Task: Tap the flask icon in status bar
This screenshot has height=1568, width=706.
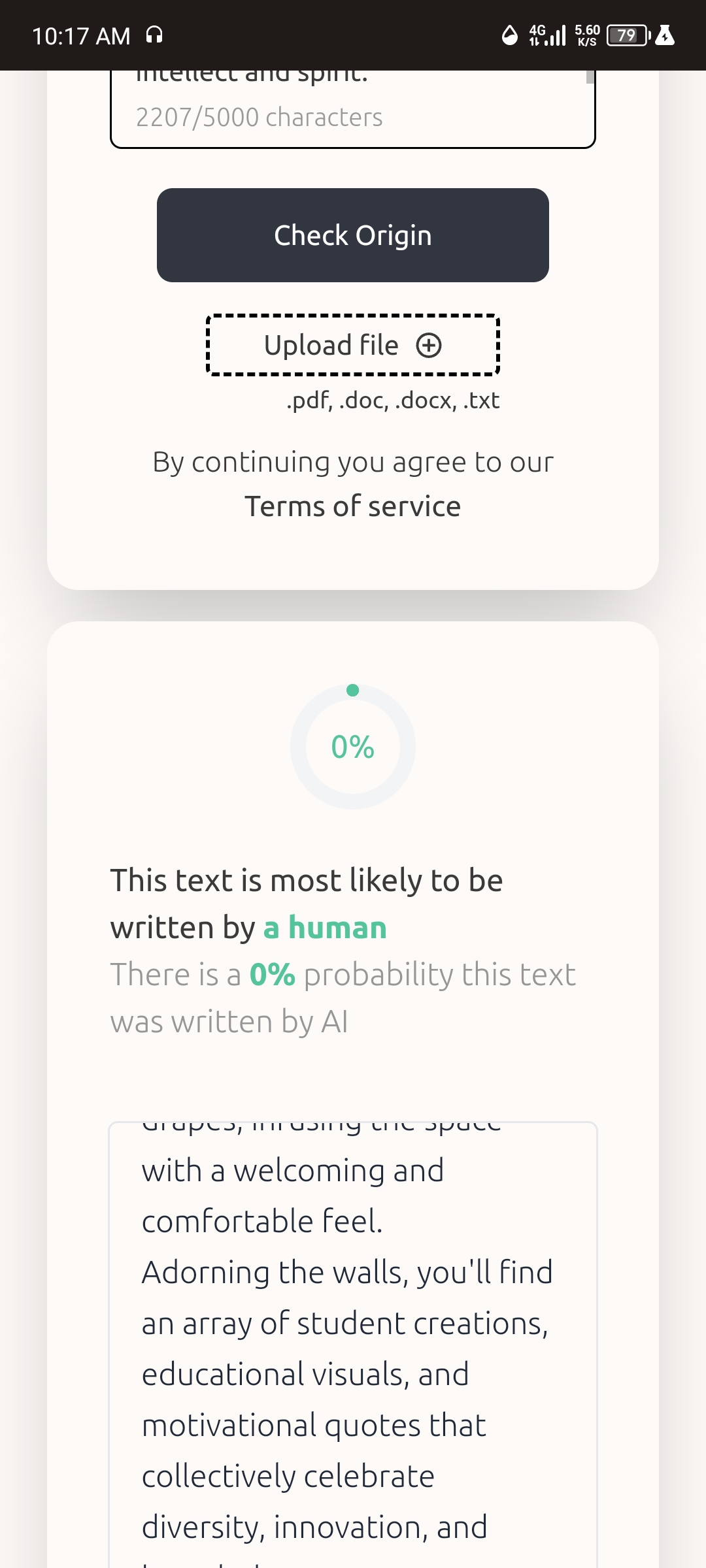Action: [665, 35]
